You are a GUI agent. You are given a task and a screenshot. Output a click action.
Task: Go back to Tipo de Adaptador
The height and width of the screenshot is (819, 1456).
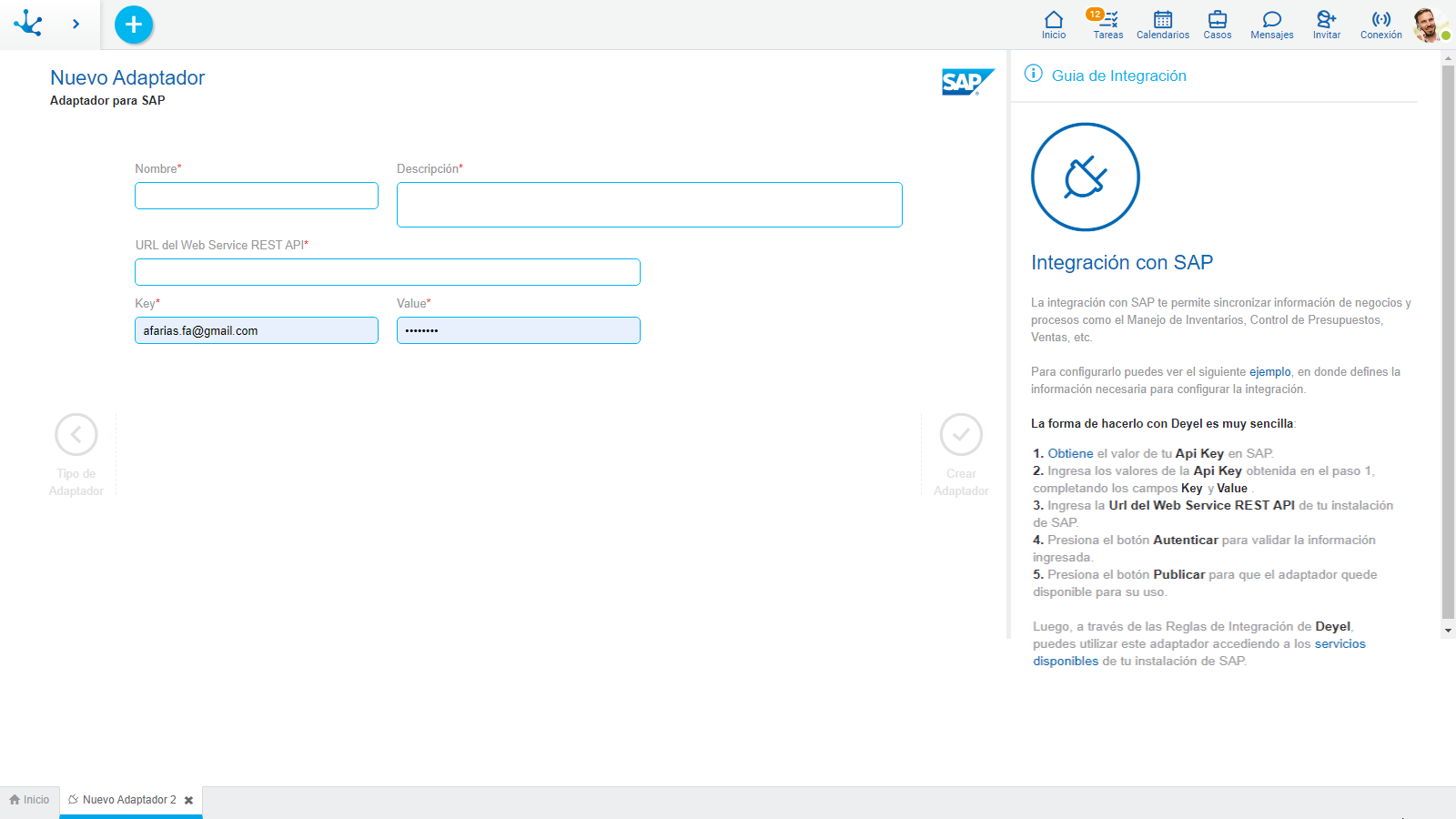tap(76, 435)
